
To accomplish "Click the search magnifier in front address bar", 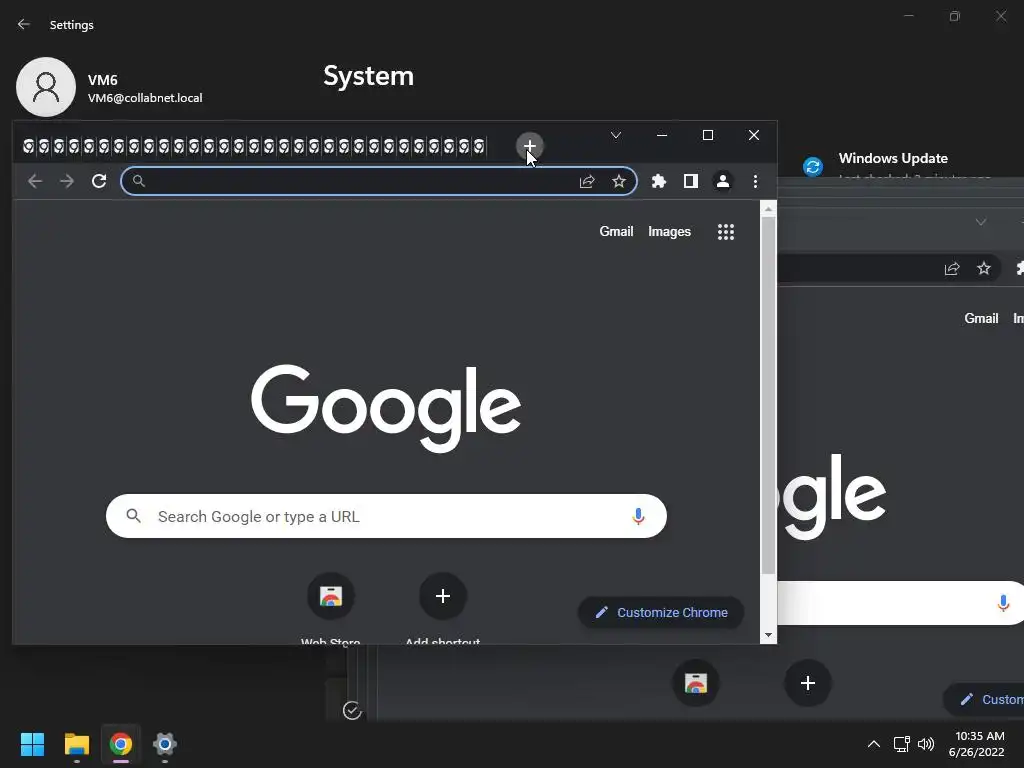I will pos(138,181).
